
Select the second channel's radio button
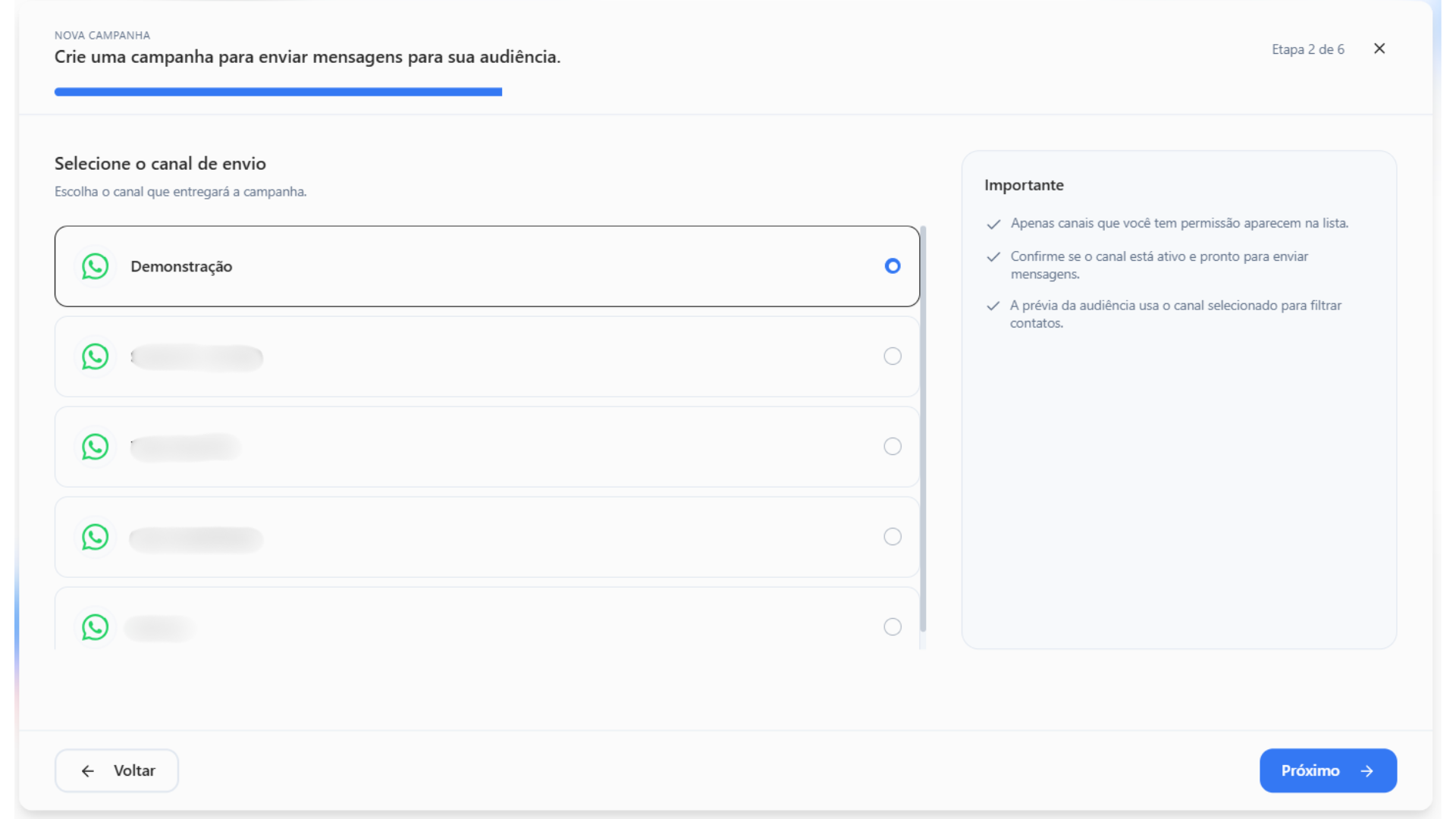click(x=893, y=356)
